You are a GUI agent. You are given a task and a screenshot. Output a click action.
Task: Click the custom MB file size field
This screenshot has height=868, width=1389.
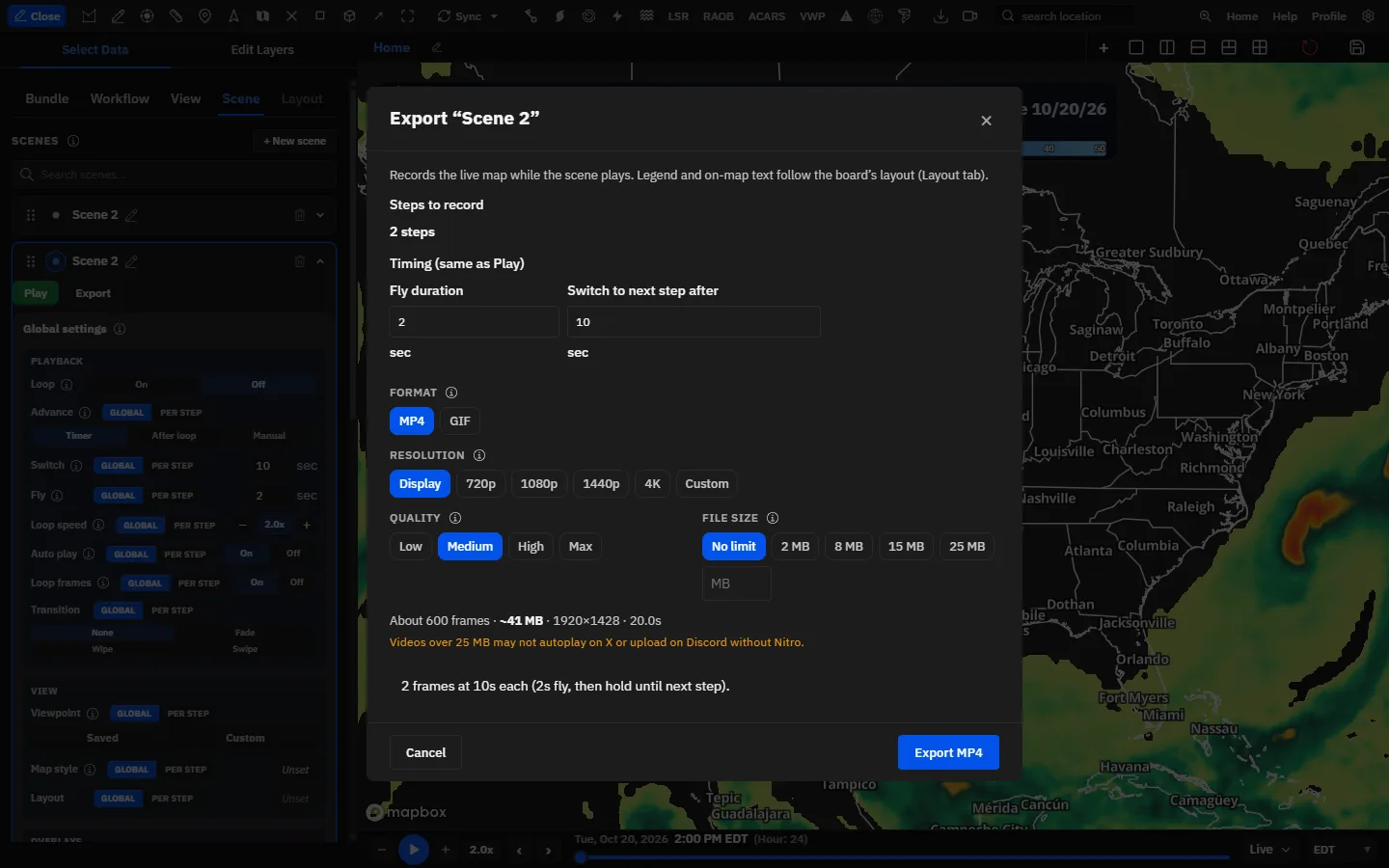737,583
